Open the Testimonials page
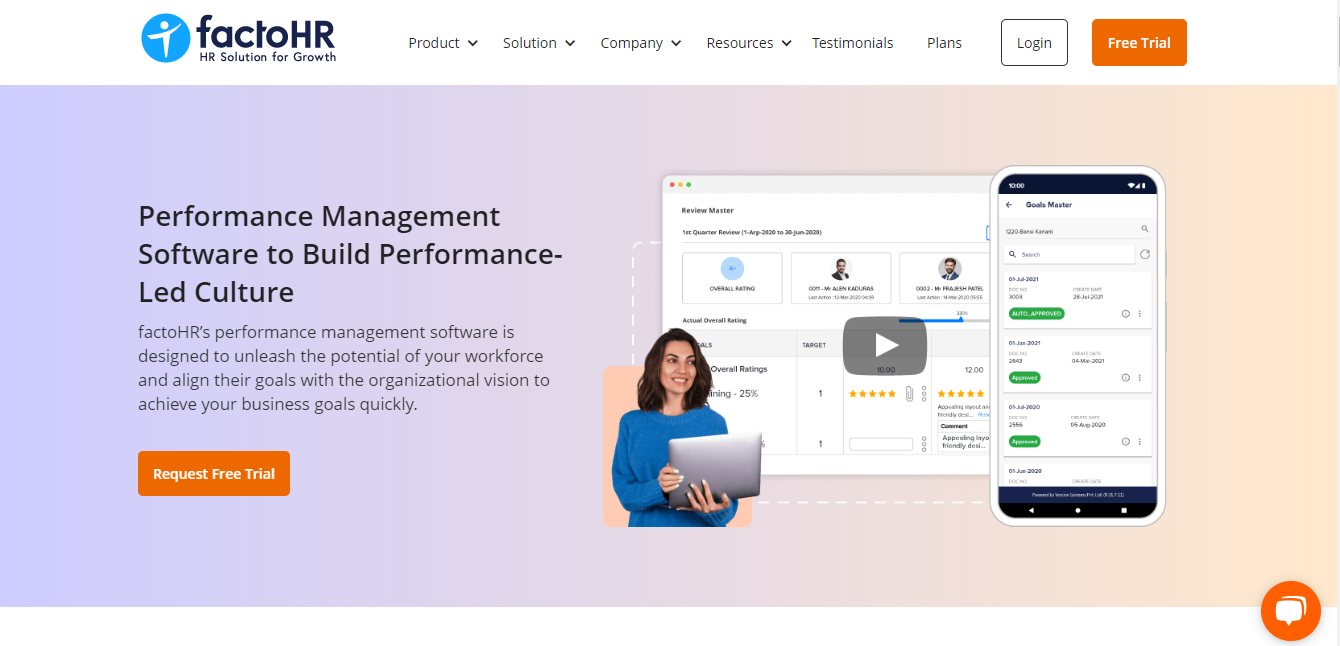The width and height of the screenshot is (1340, 646). pyautogui.click(x=853, y=43)
